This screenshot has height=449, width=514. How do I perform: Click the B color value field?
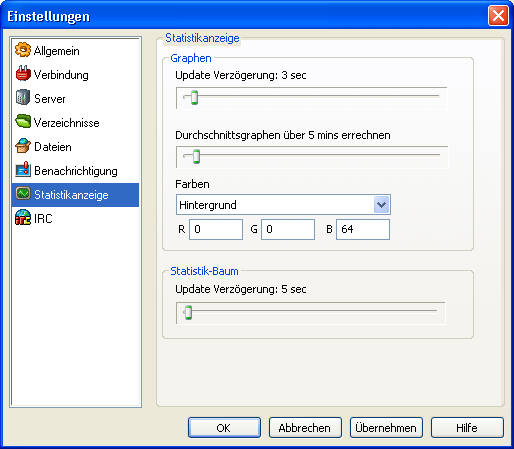click(363, 229)
